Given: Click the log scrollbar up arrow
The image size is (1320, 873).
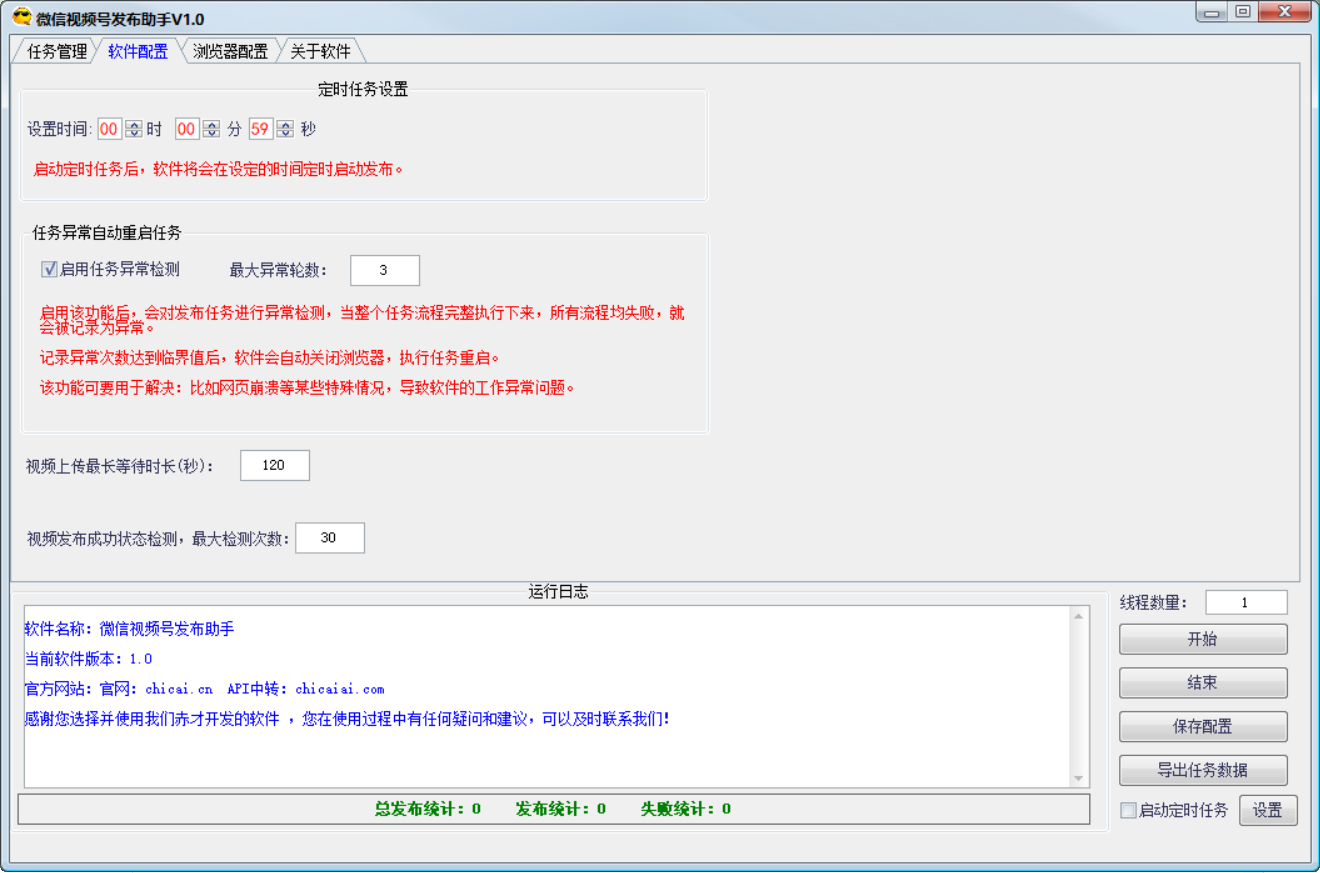Looking at the screenshot, I should point(1078,616).
